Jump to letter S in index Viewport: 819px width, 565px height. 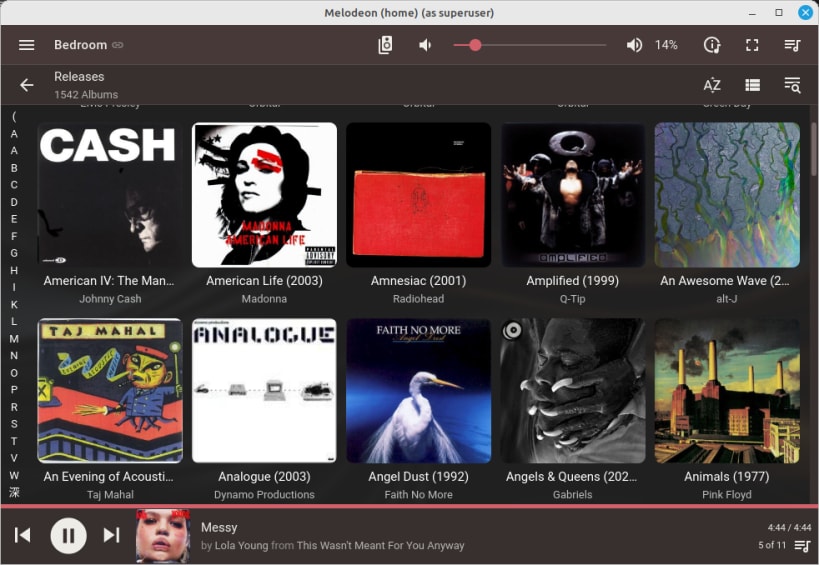pyautogui.click(x=14, y=424)
